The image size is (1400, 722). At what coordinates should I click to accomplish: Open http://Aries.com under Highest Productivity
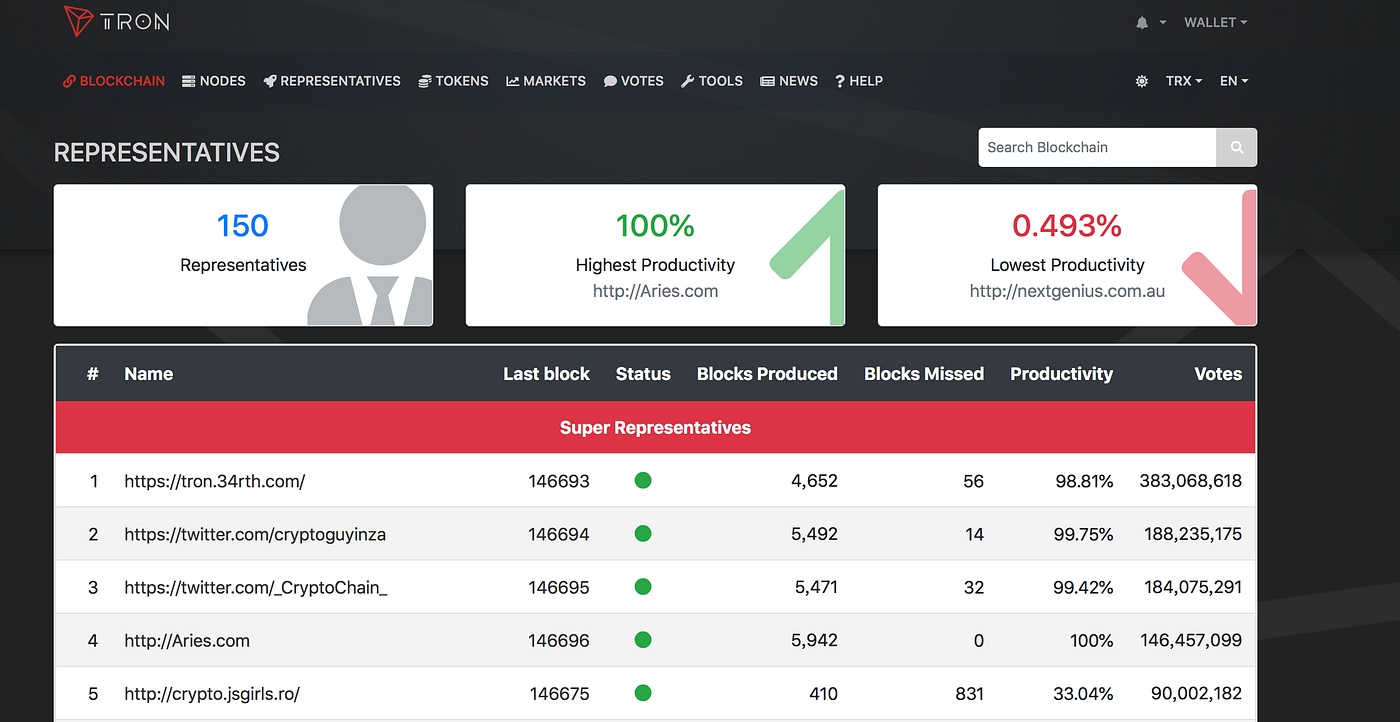point(655,292)
